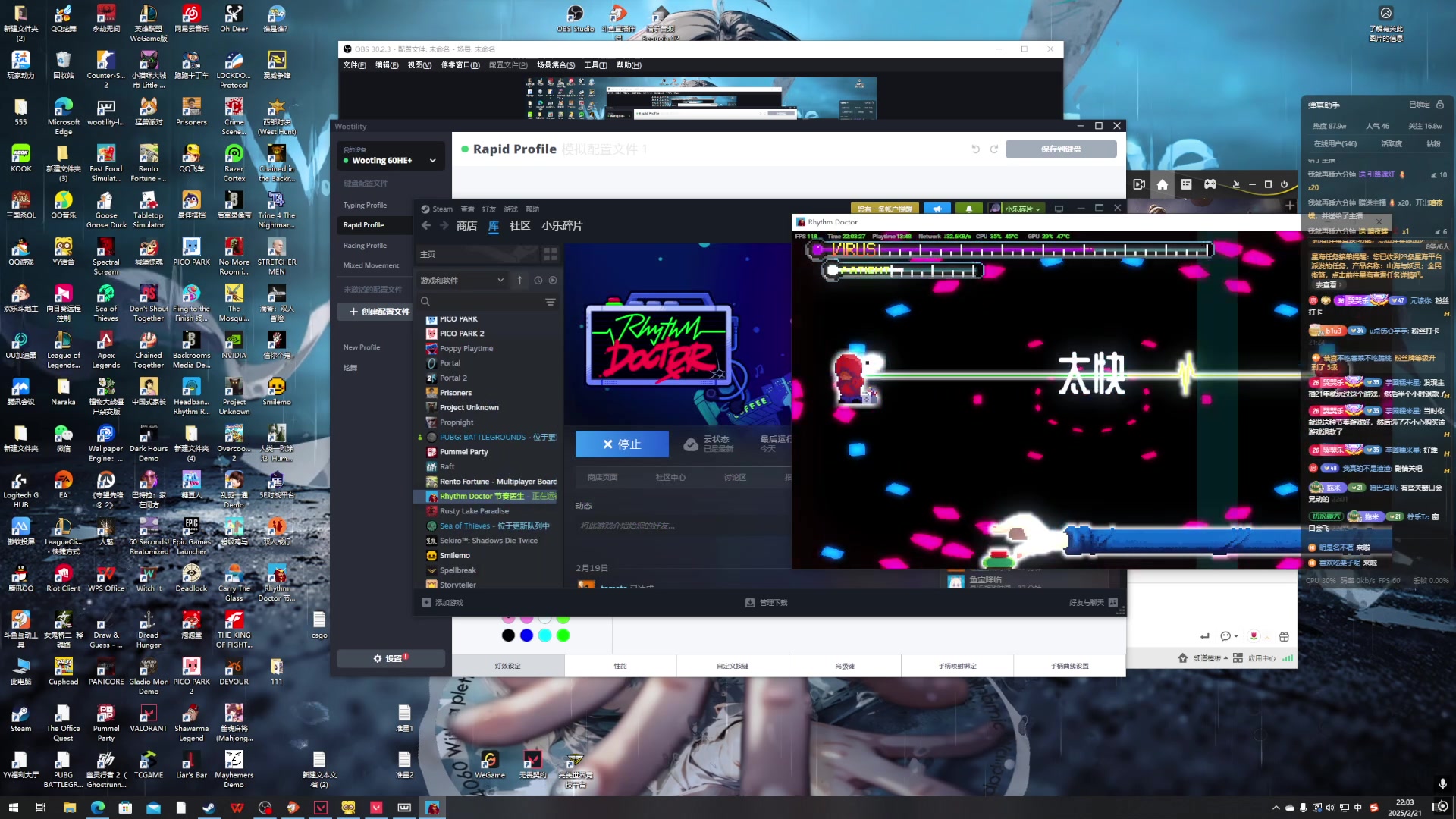1456x819 pixels.
Task: Click home icon in streaming toolbar
Action: point(1163,184)
